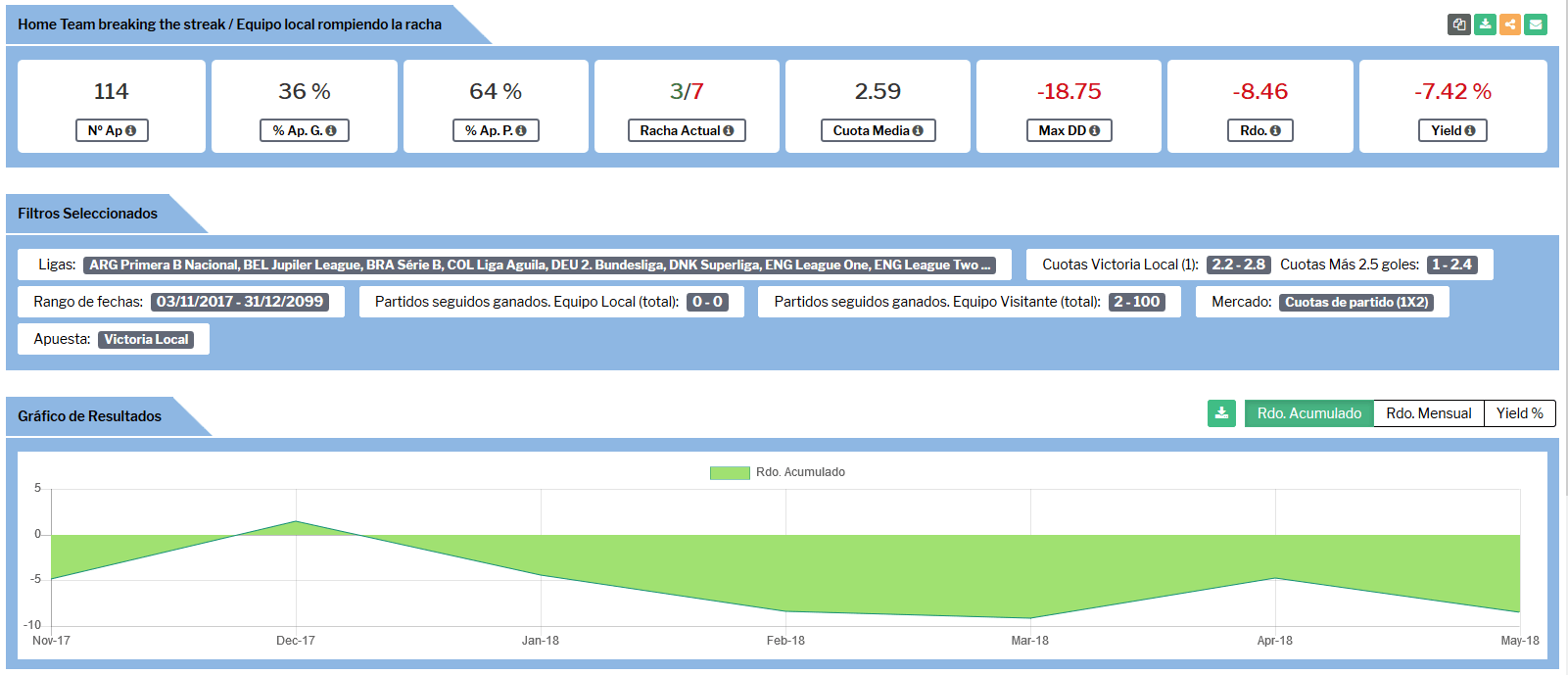
Task: Download the strategy with the top green icon
Action: pos(1485,24)
